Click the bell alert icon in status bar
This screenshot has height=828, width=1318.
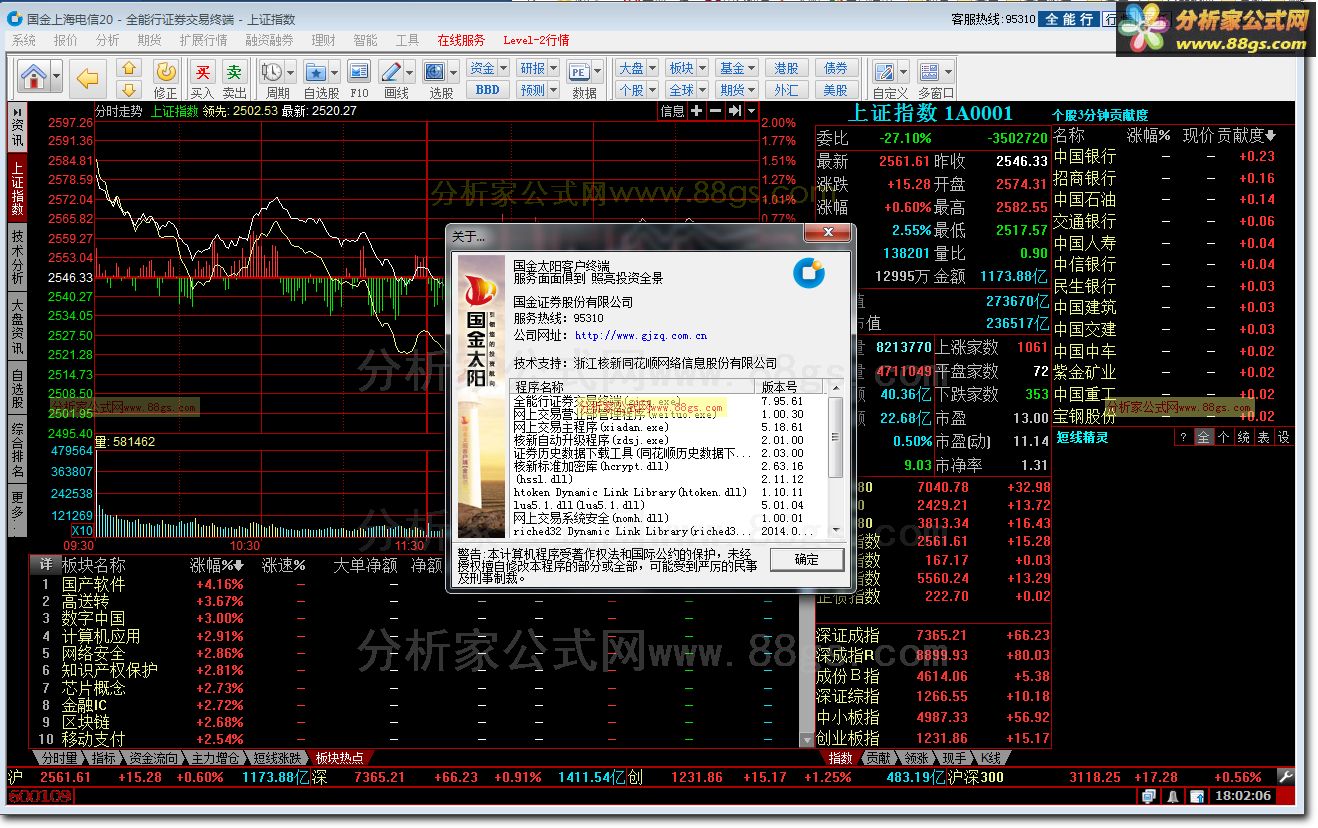point(1174,796)
